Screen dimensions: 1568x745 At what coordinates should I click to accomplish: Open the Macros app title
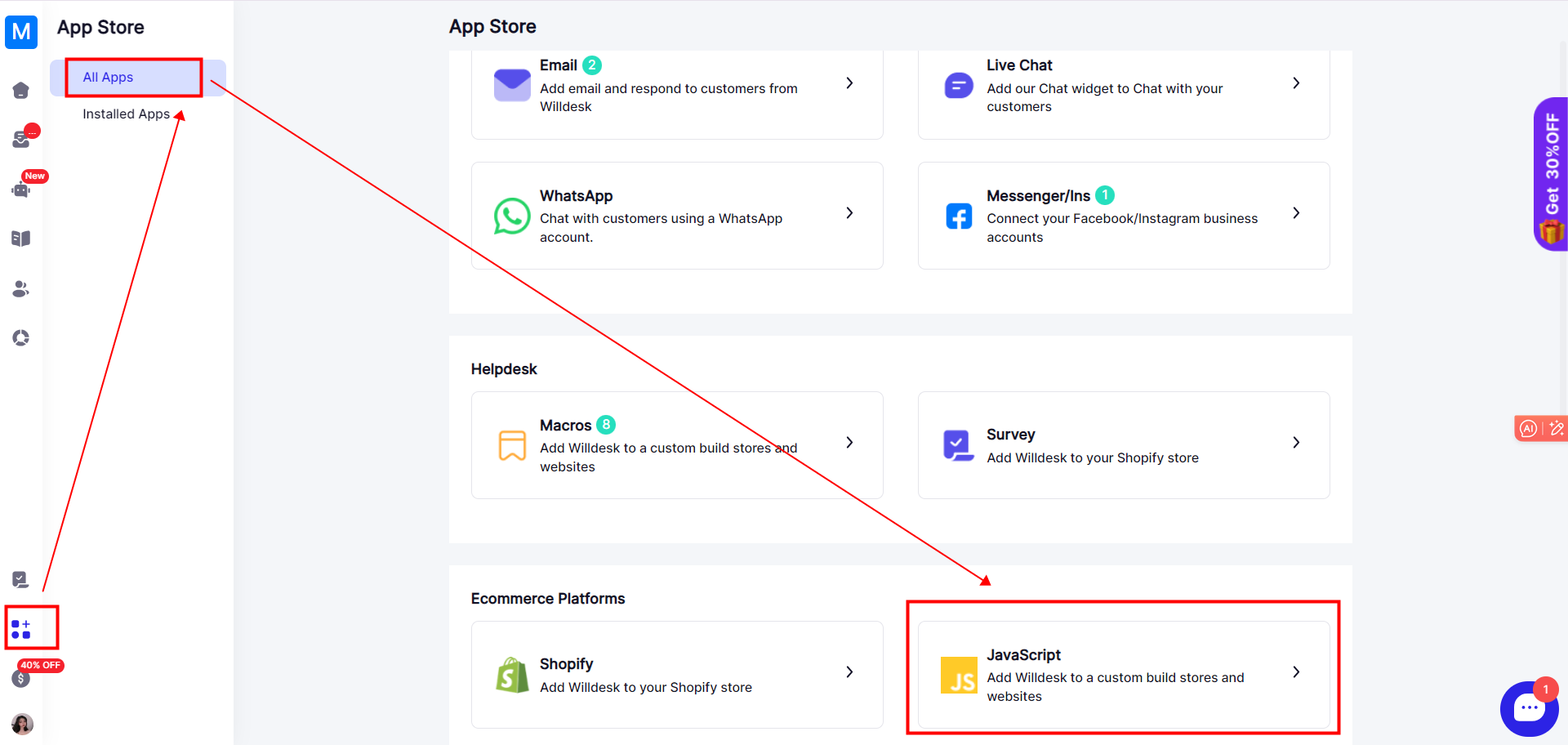[x=565, y=426]
